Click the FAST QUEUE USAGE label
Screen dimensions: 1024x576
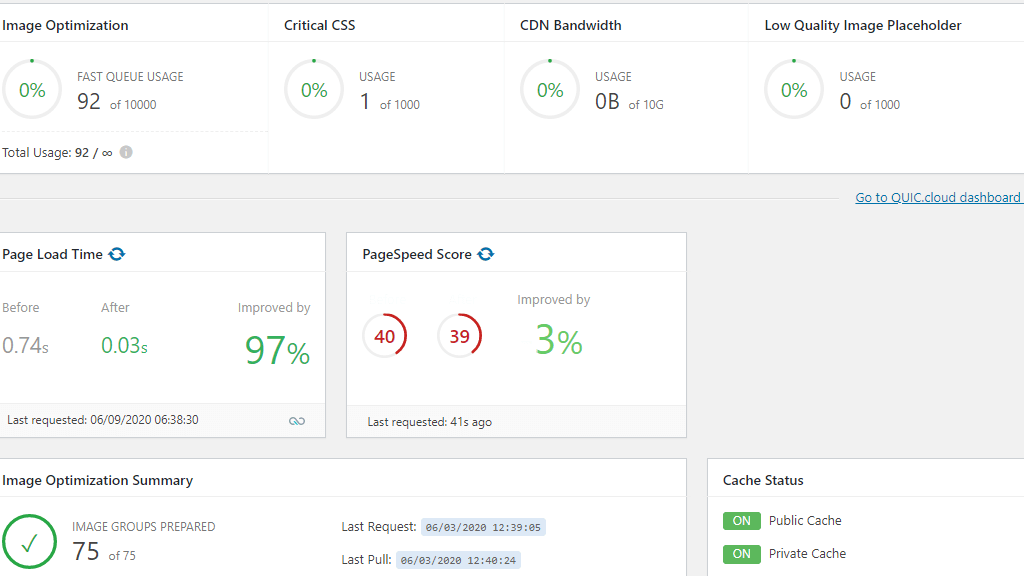point(130,76)
